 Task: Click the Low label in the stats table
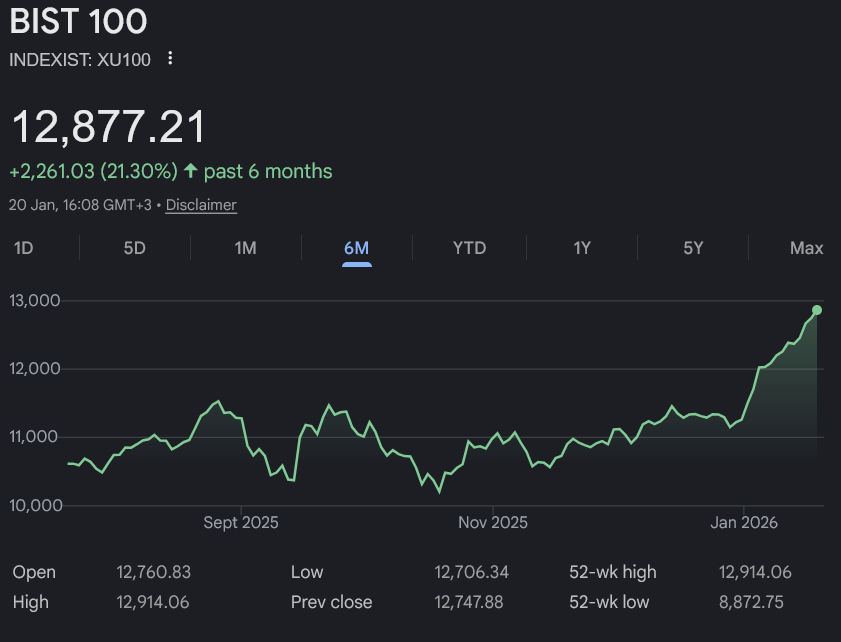(x=307, y=572)
